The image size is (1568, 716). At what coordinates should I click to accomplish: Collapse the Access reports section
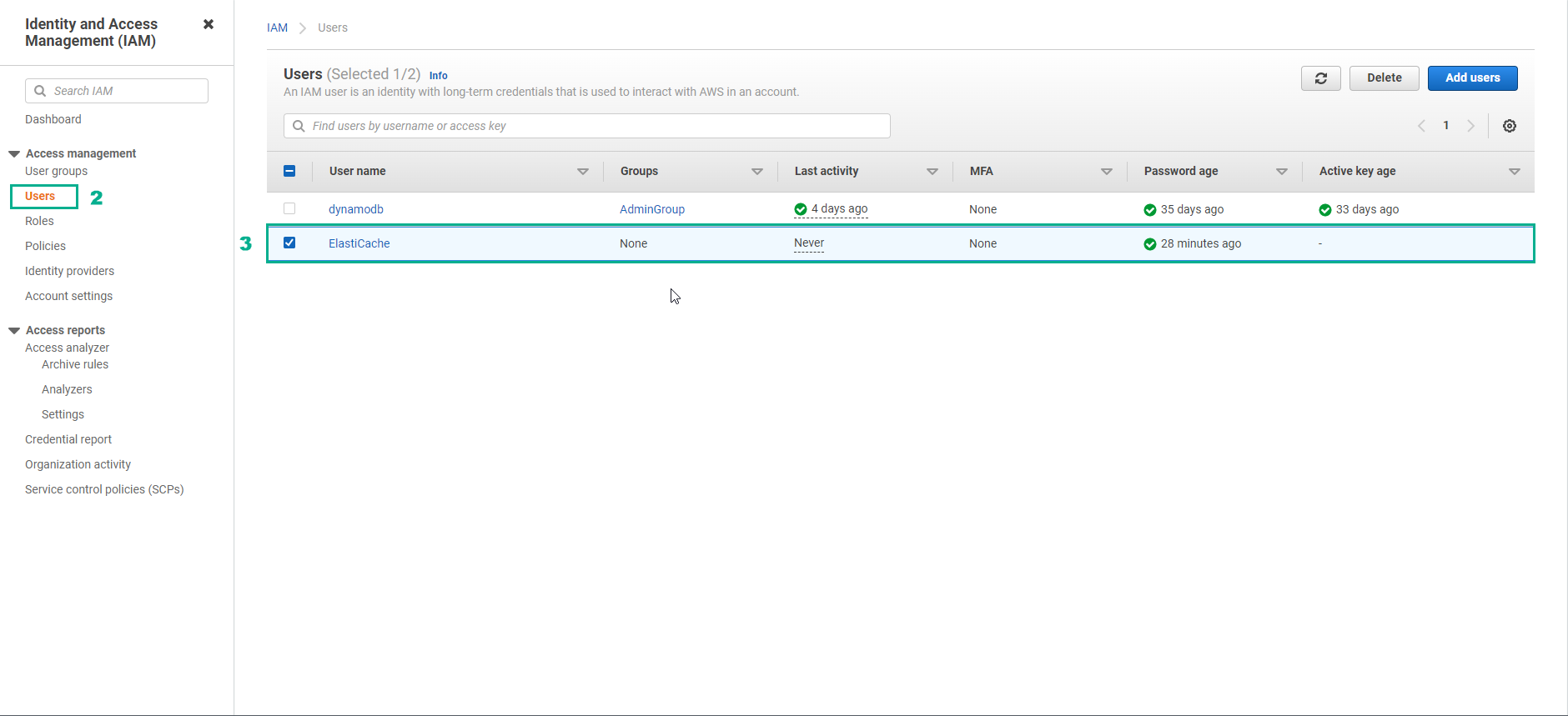click(14, 331)
